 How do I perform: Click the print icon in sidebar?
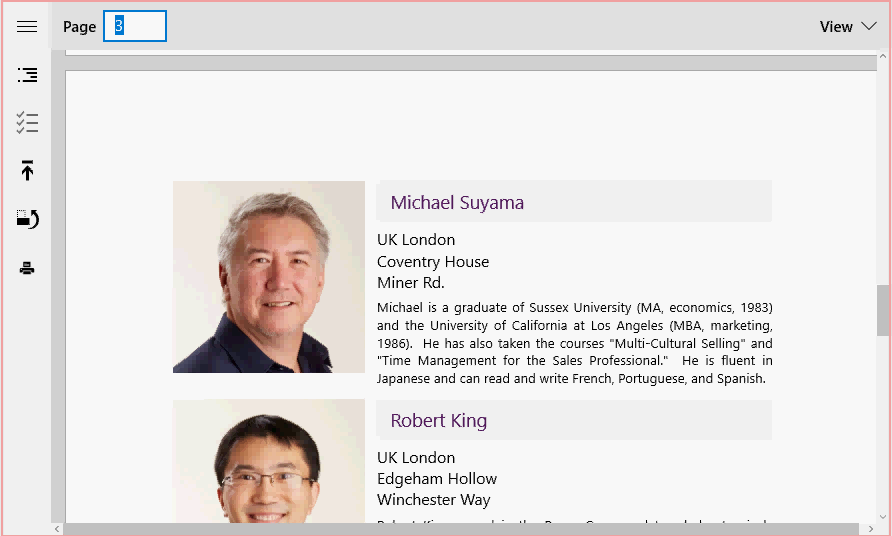point(27,268)
